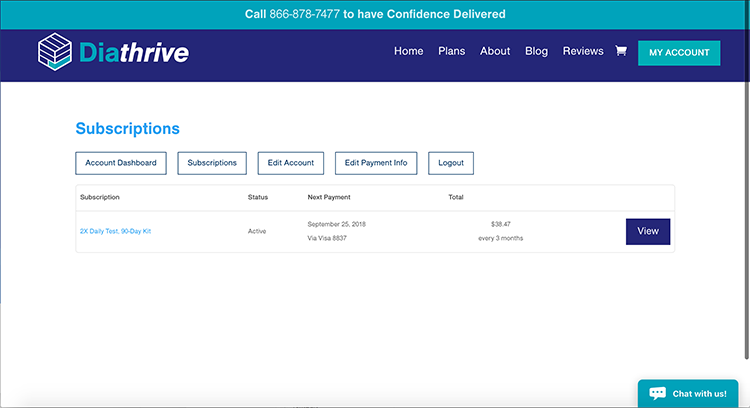This screenshot has width=750, height=408.
Task: Click the Via Visa 8837 text
Action: 327,238
